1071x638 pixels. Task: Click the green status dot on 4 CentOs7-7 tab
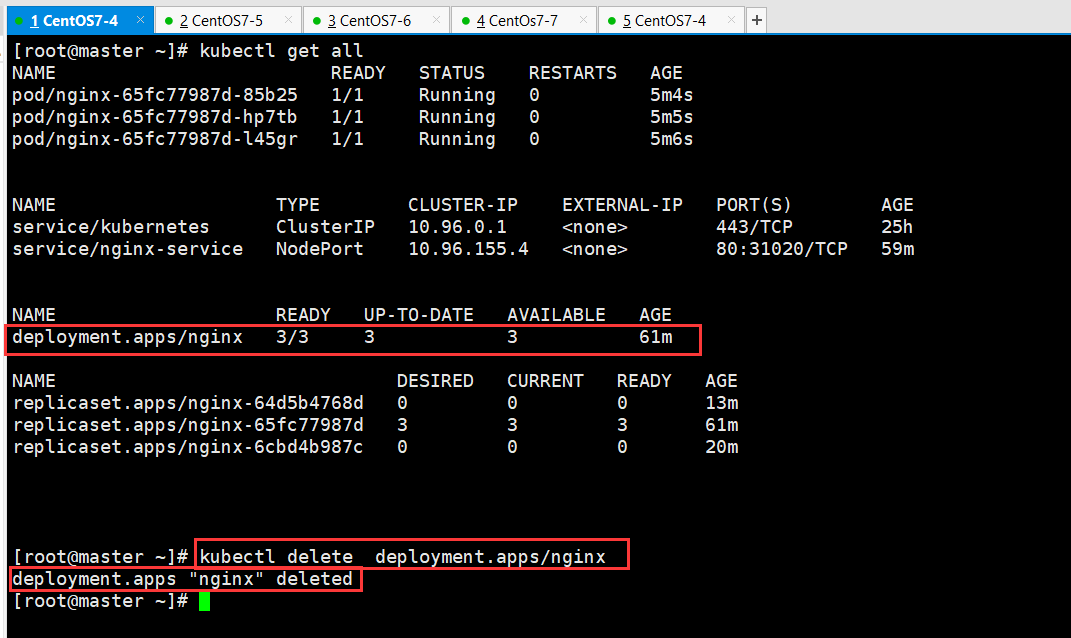point(466,21)
